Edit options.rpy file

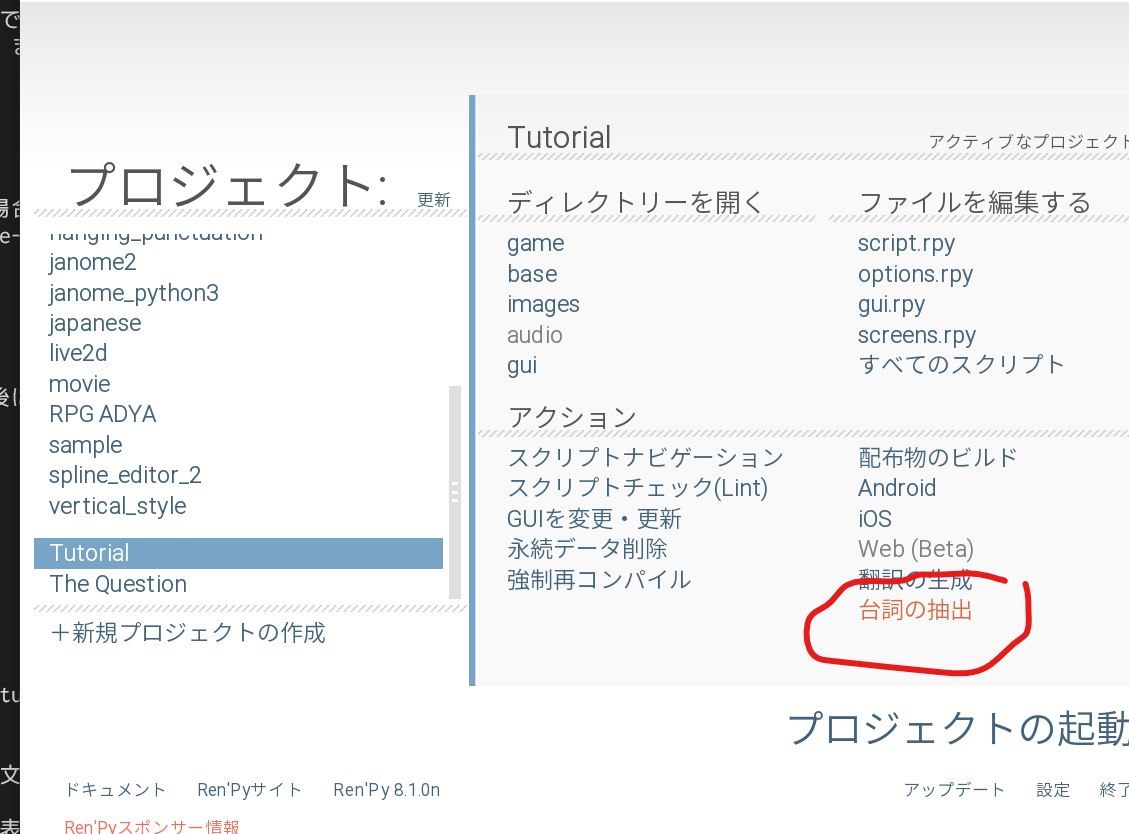pos(914,273)
